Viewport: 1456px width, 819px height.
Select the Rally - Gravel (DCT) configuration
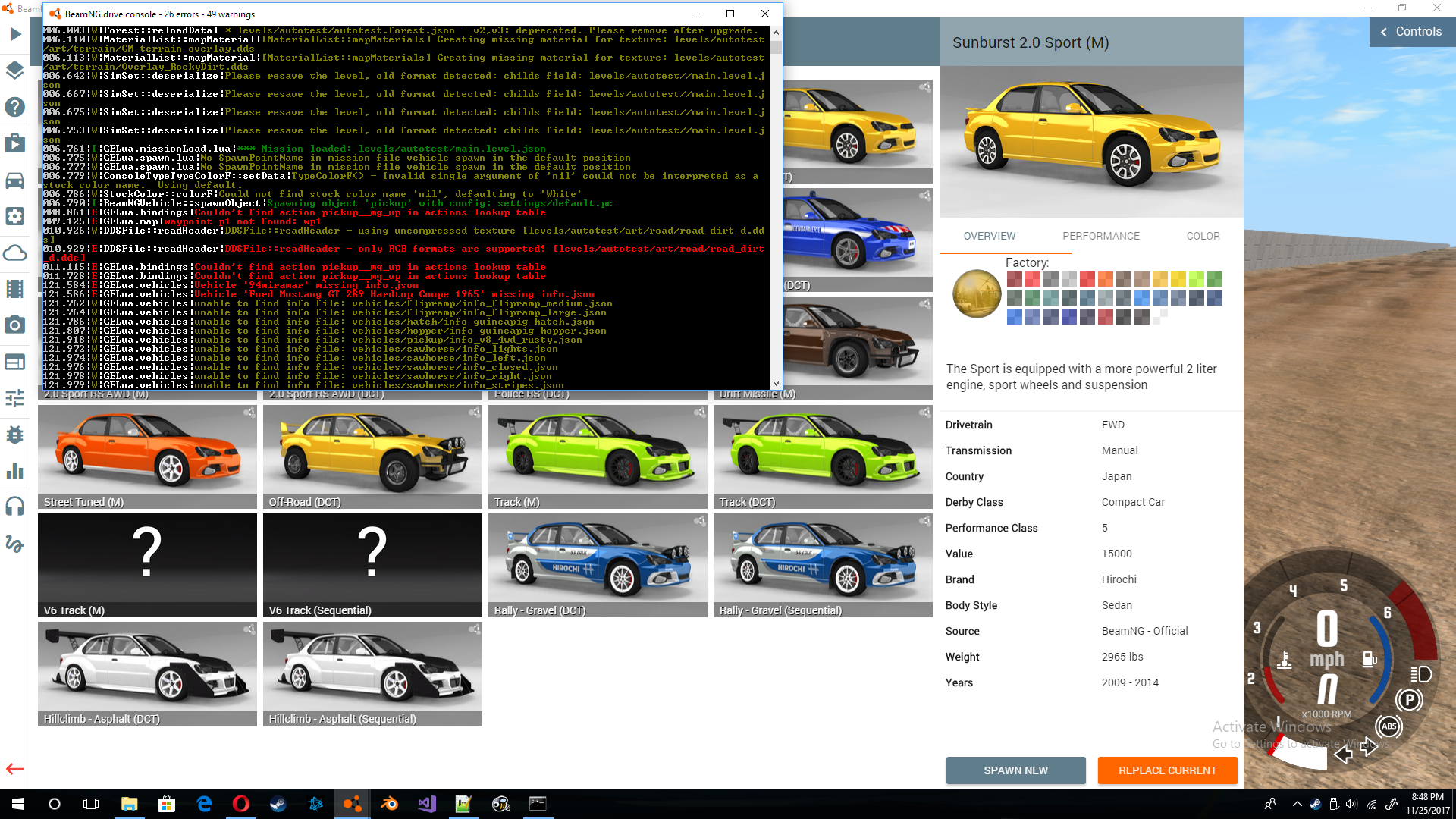click(x=598, y=565)
